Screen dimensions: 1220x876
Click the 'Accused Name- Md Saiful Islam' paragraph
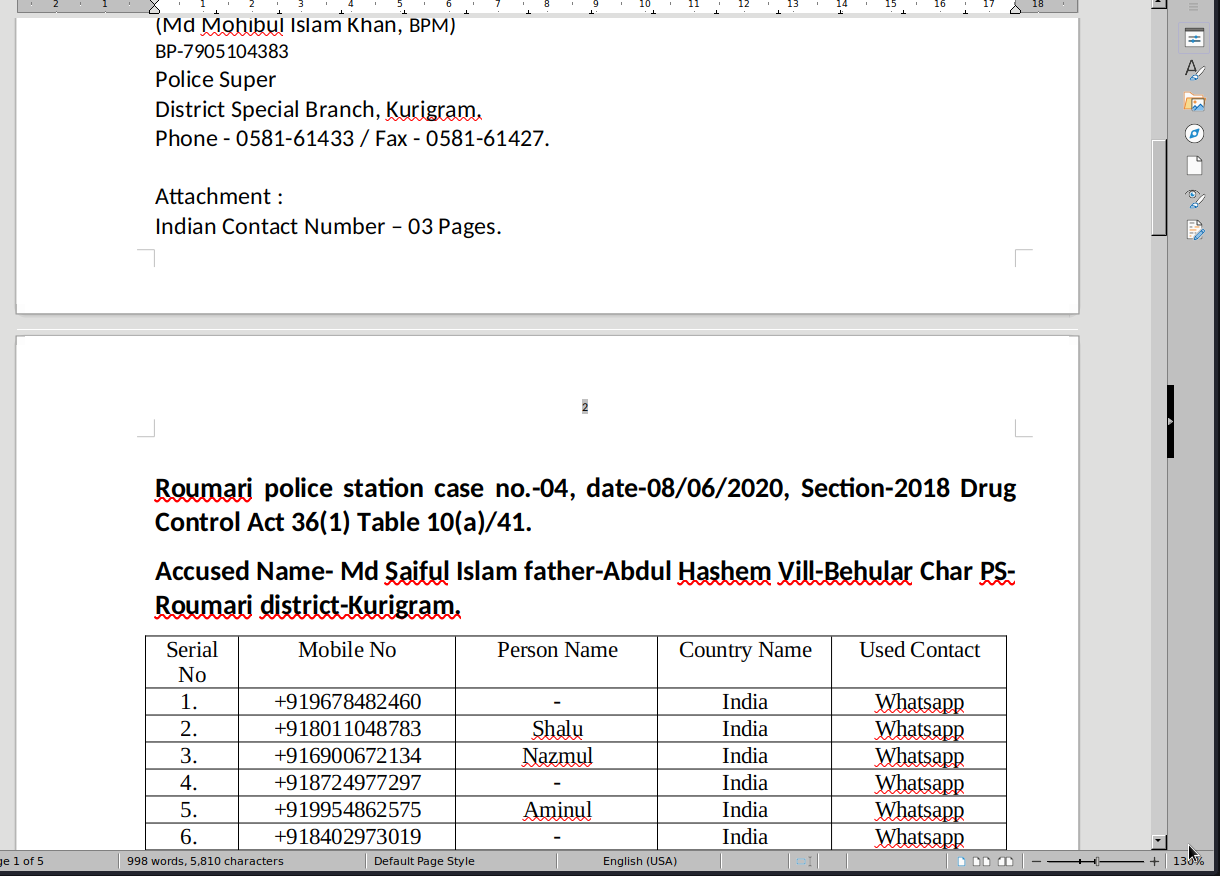pos(585,588)
